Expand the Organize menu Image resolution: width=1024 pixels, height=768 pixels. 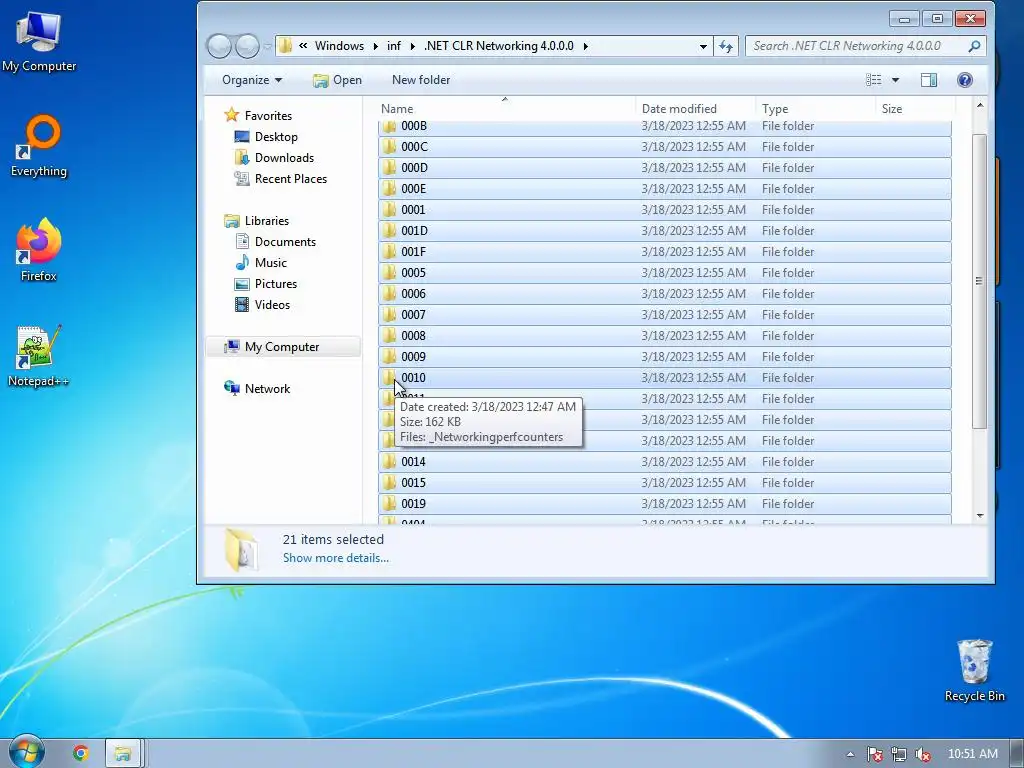coord(251,80)
